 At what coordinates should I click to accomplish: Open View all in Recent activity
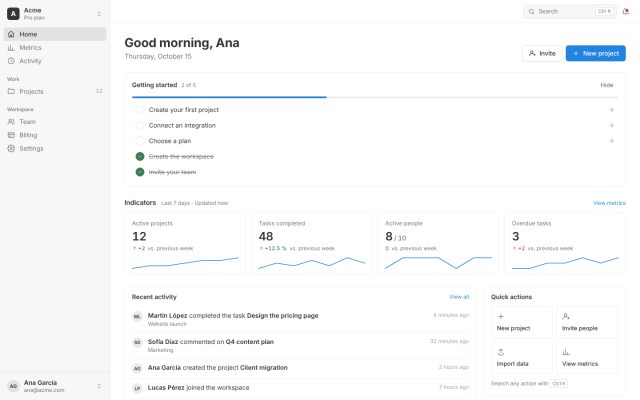[459, 297]
